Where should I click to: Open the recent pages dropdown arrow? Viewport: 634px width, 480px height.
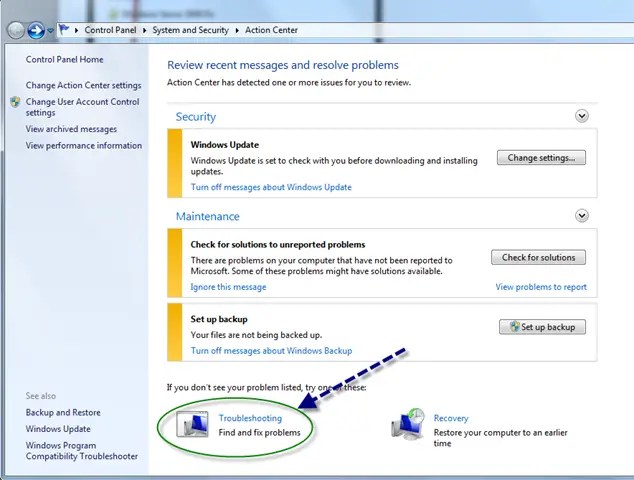pyautogui.click(x=51, y=31)
